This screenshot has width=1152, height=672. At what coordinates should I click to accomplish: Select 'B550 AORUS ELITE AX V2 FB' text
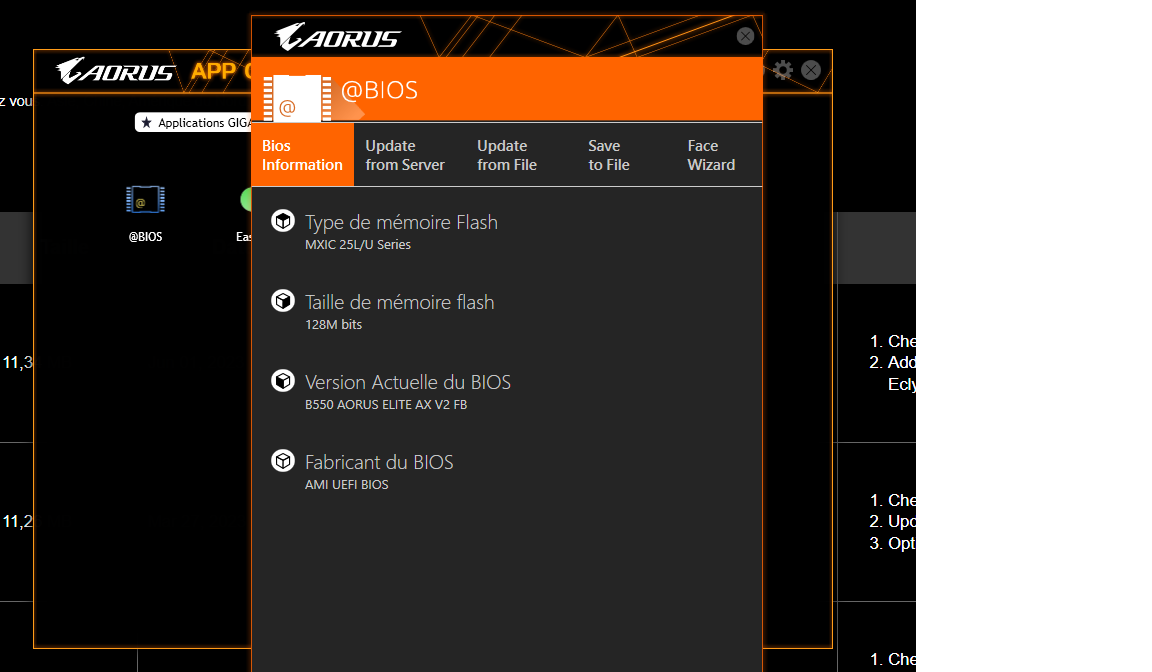386,405
